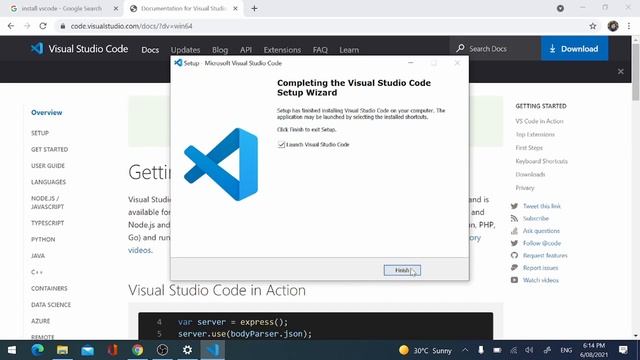
Task: Launch Microsoft Edge from taskbar
Action: coord(38,350)
